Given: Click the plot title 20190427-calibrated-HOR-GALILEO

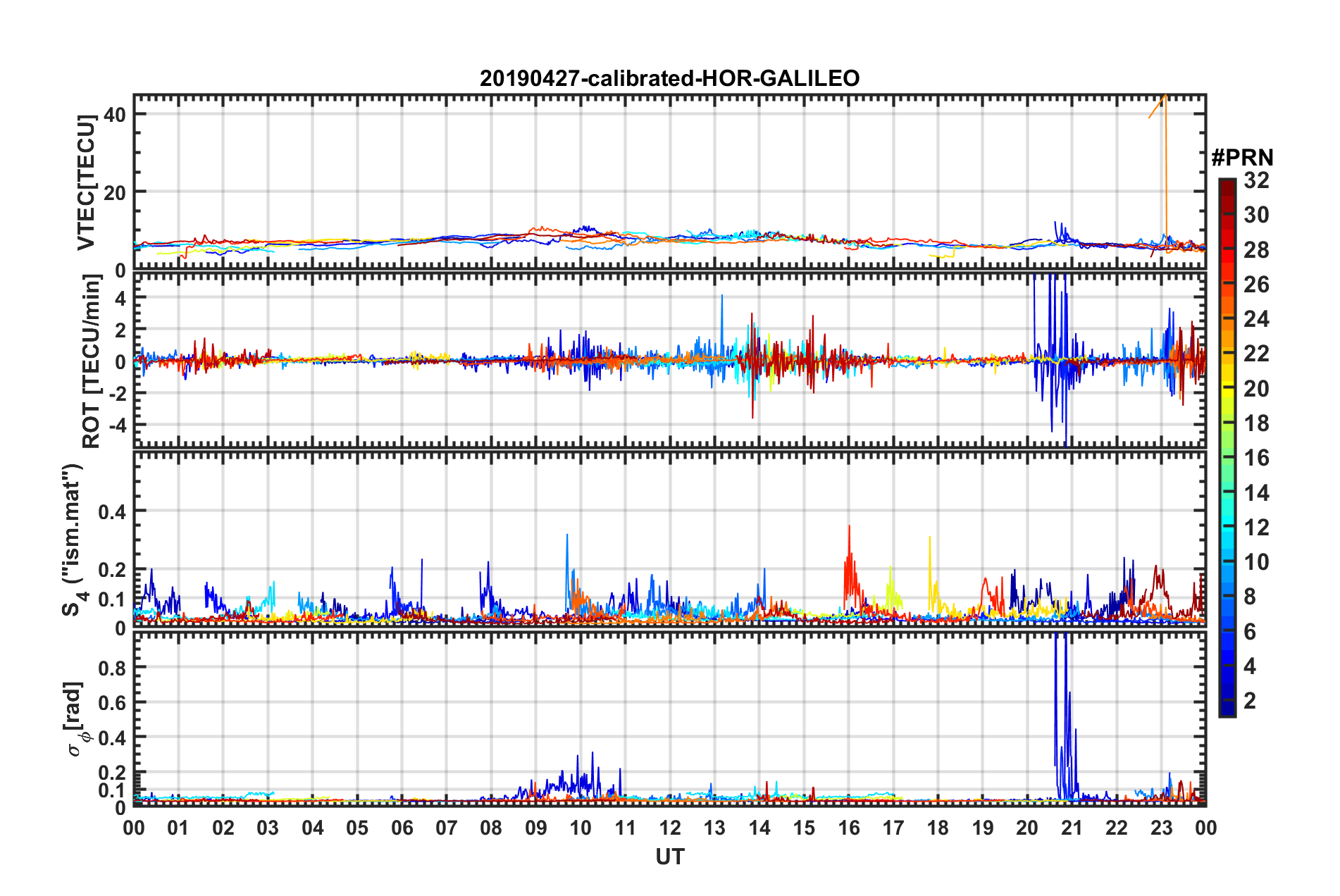Looking at the screenshot, I should pyautogui.click(x=669, y=78).
